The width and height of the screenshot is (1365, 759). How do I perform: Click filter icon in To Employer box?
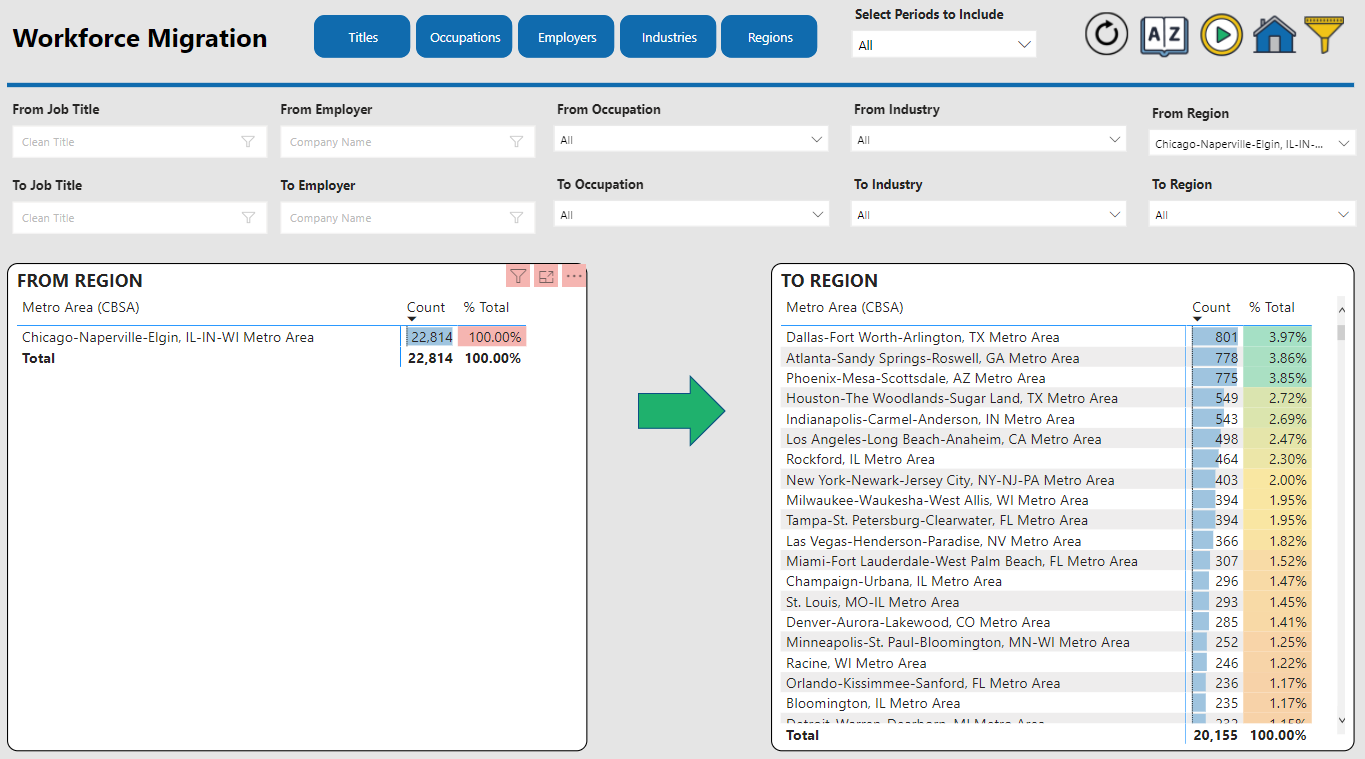click(x=516, y=218)
